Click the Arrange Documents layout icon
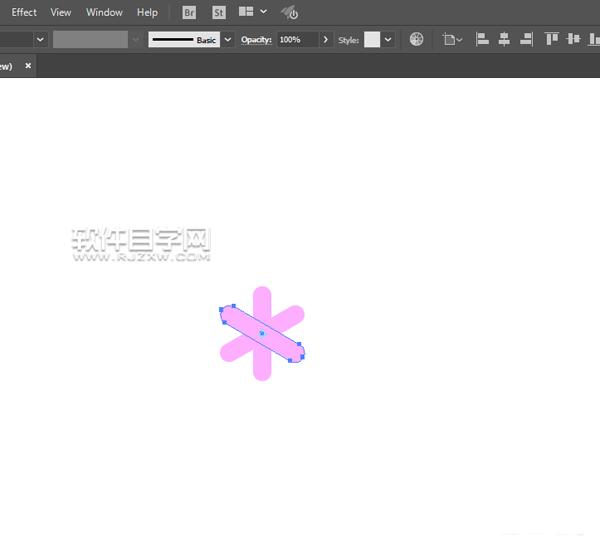600x537 pixels. click(x=246, y=12)
